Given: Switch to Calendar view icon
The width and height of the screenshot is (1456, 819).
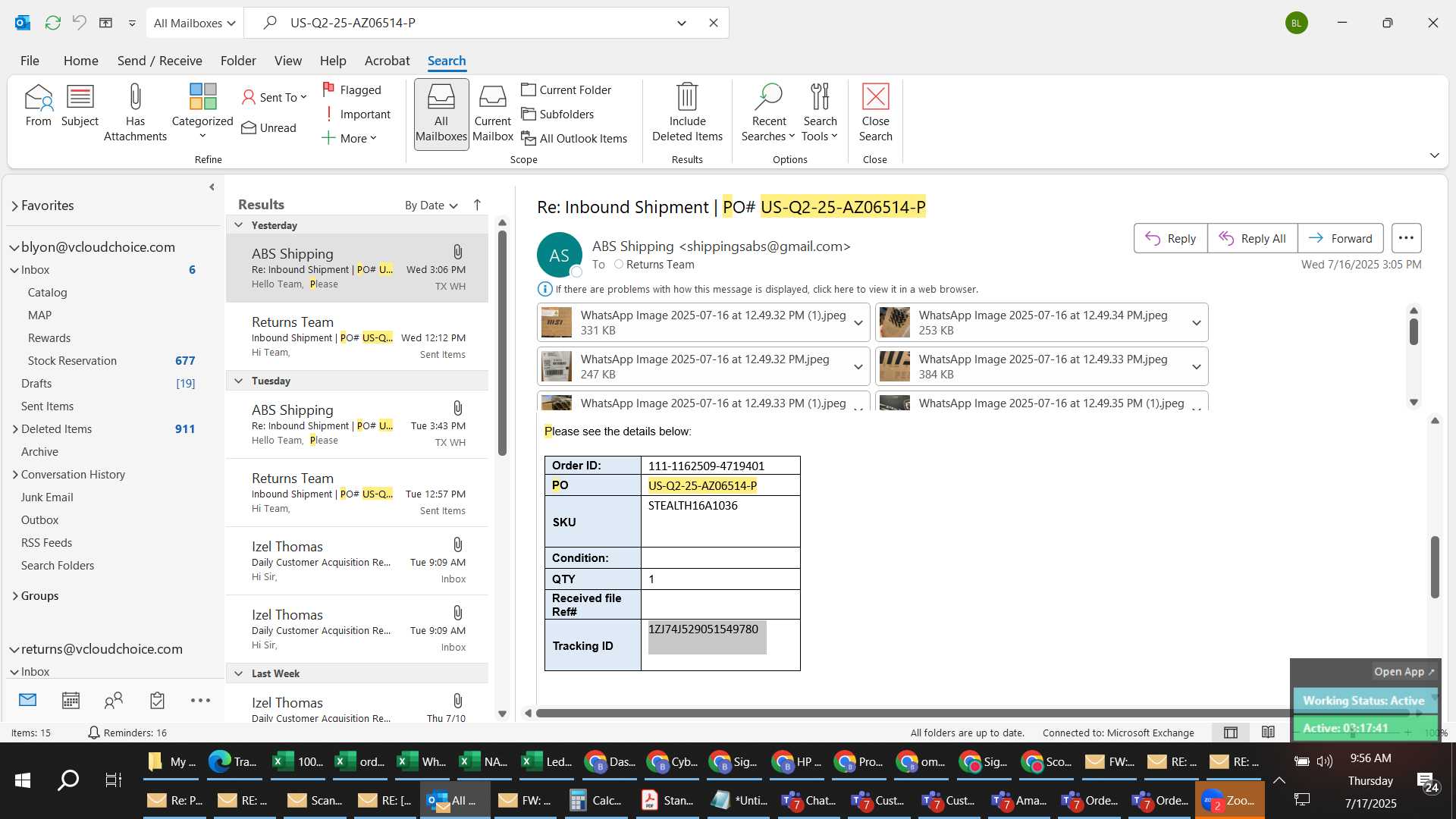Looking at the screenshot, I should pyautogui.click(x=71, y=700).
